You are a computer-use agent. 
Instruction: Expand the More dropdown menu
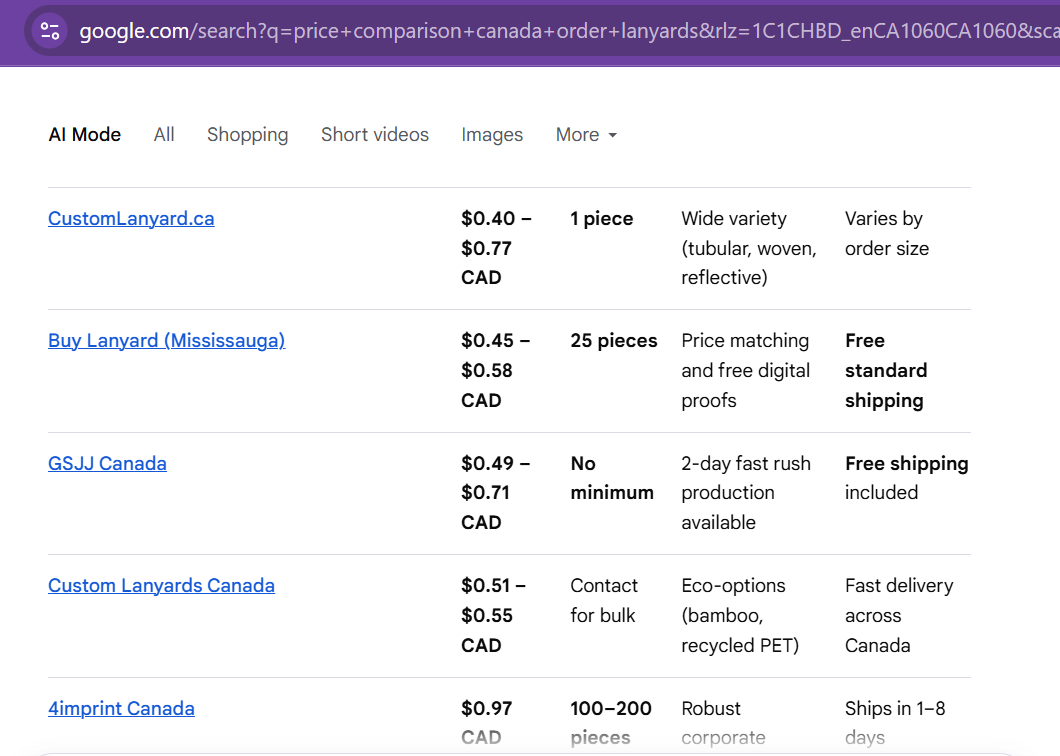(586, 135)
